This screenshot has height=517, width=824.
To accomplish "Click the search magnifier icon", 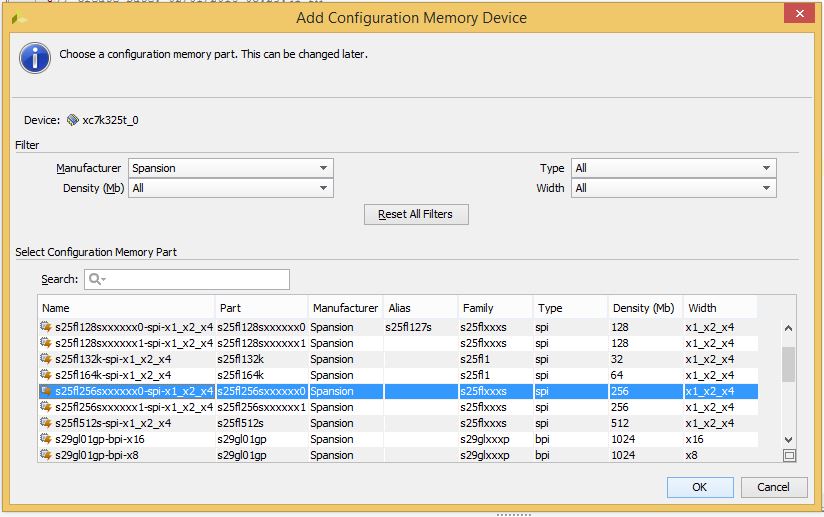I will pos(97,279).
